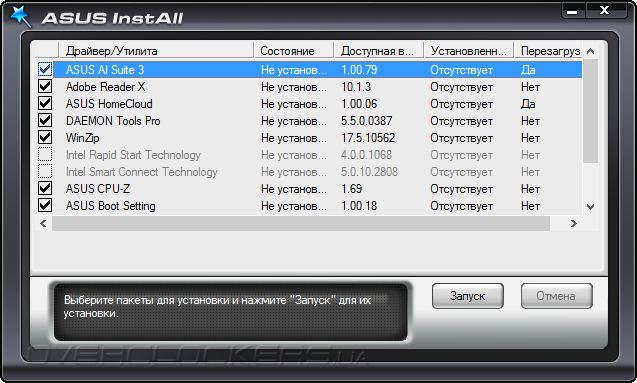This screenshot has height=383, width=637.
Task: Start installation with the Запуск button
Action: click(468, 296)
